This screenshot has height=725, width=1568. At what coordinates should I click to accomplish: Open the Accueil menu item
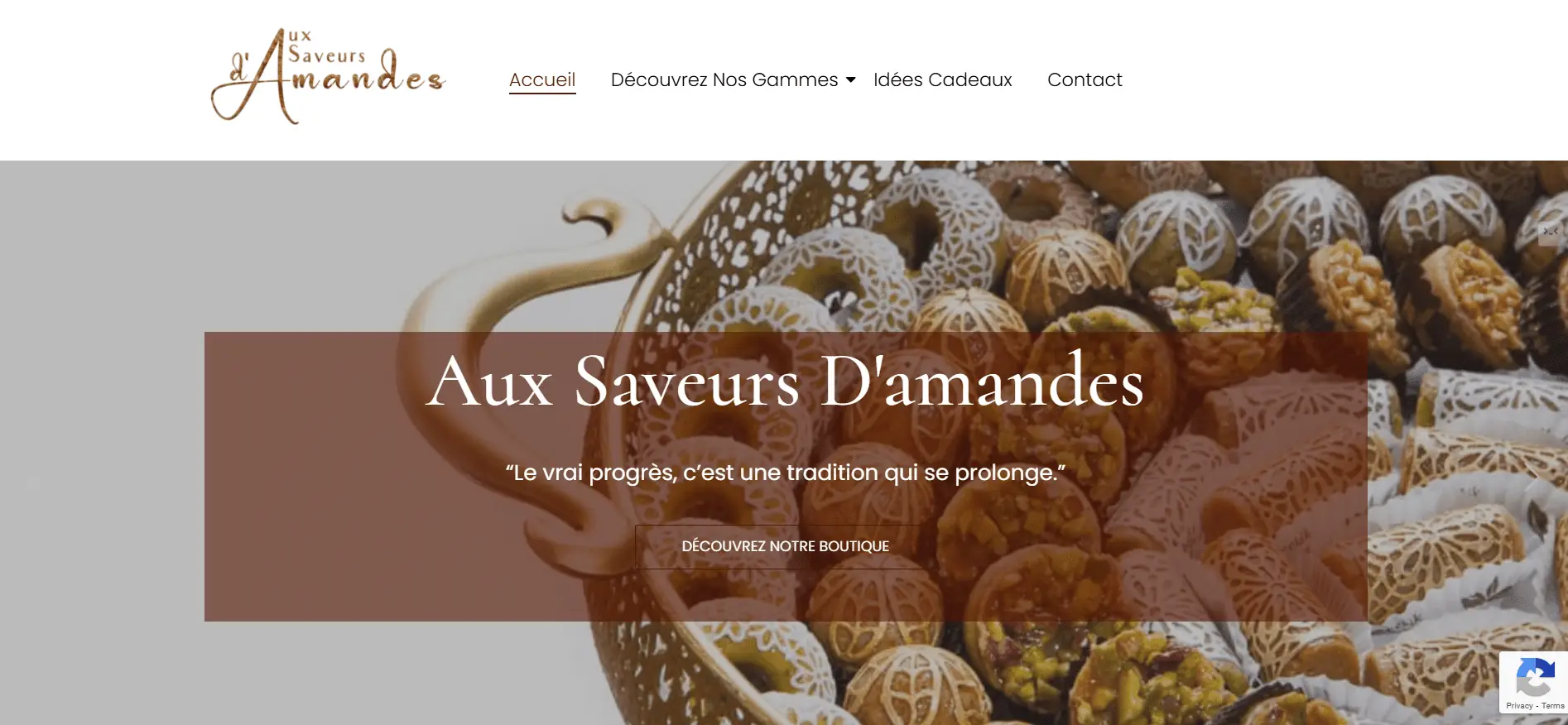tap(542, 79)
